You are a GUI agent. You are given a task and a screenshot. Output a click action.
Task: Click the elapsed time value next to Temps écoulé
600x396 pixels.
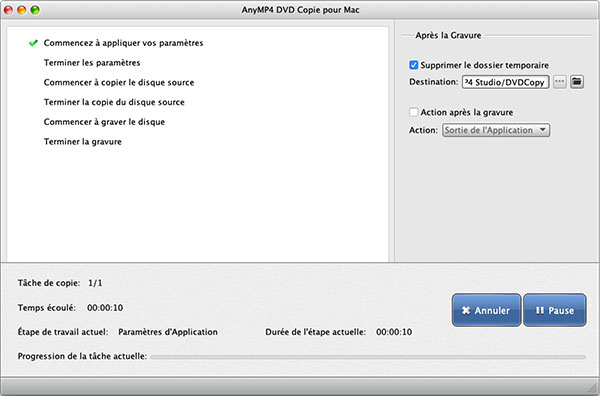(x=105, y=308)
